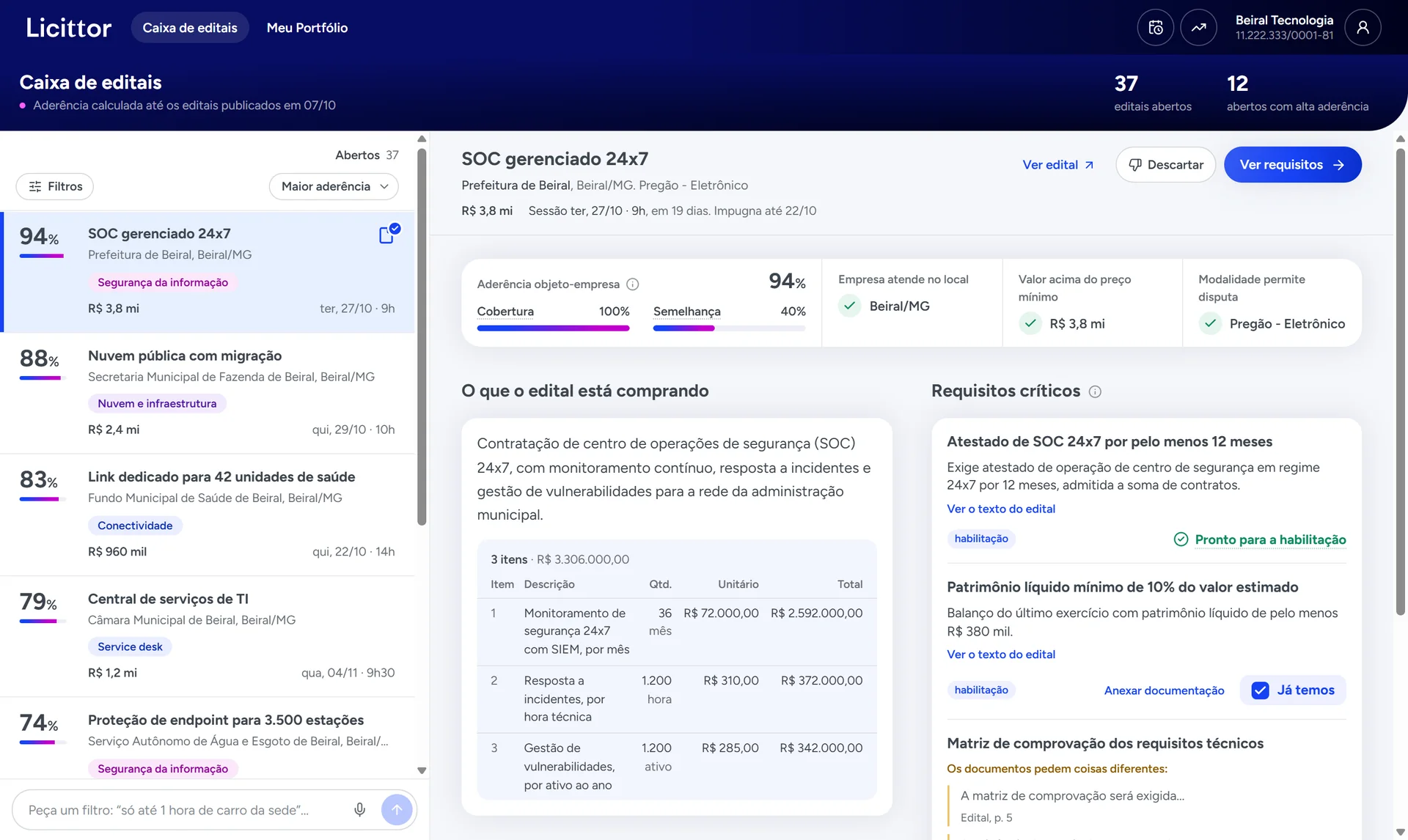Select Central de serviços de TI edital
The width and height of the screenshot is (1408, 840).
click(208, 636)
